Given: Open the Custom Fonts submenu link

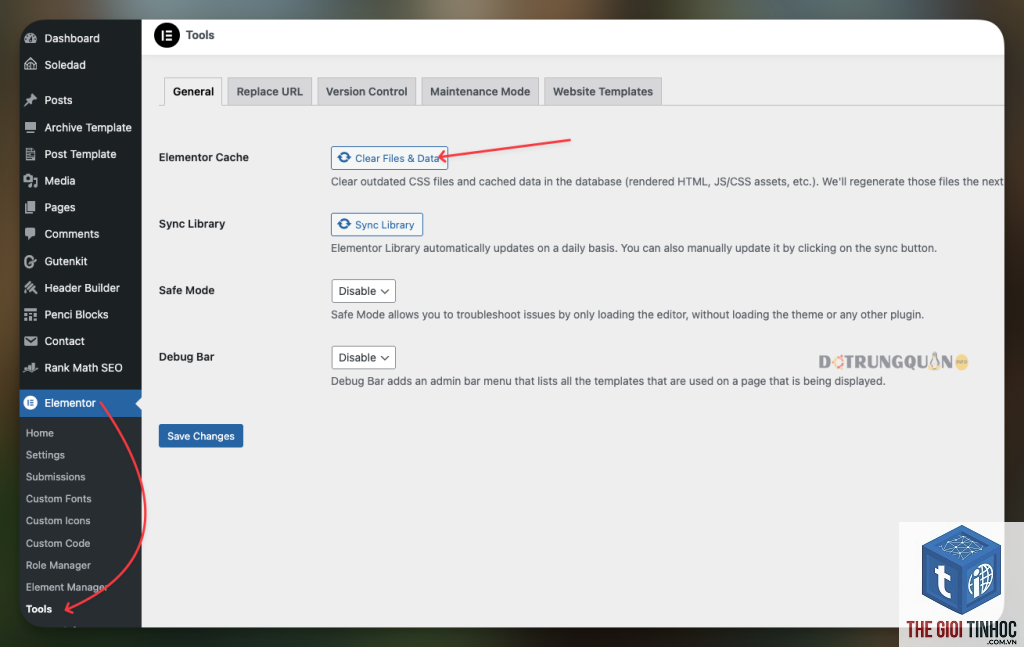Looking at the screenshot, I should pos(59,499).
